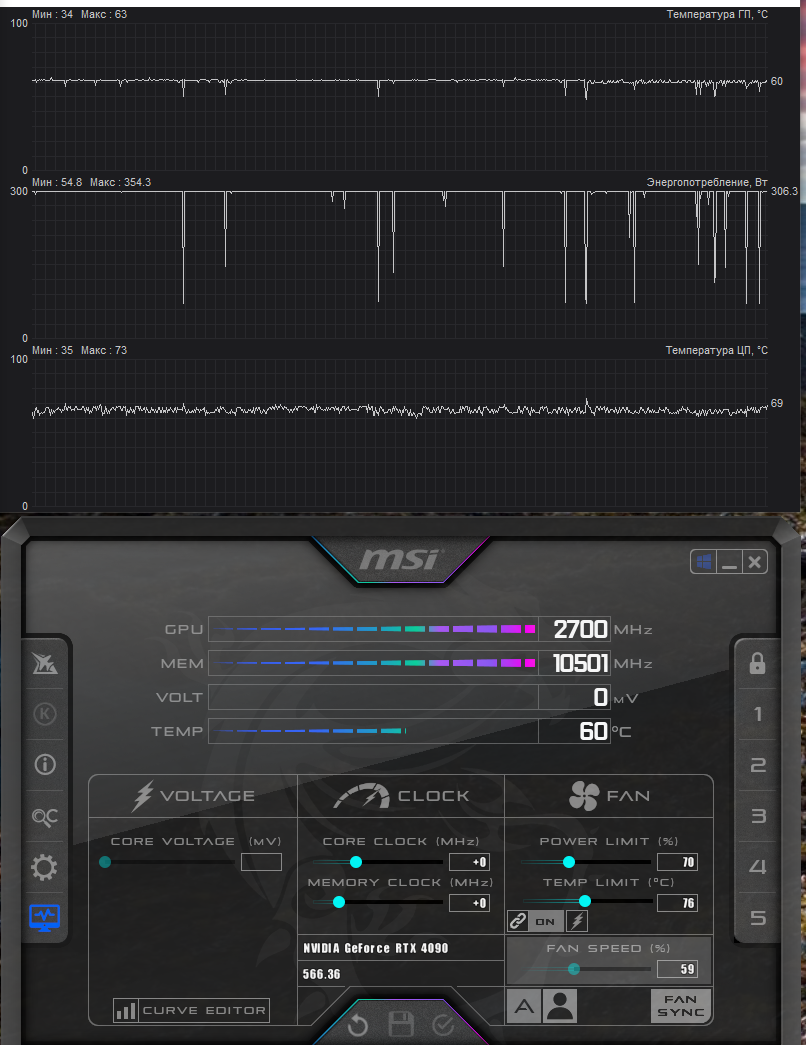806x1045 pixels.
Task: Open the information (i) panel
Action: 45,764
